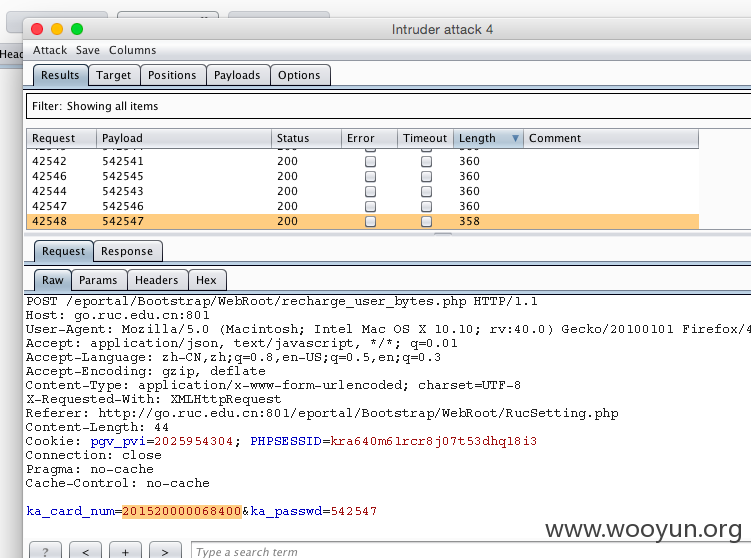This screenshot has width=751, height=558.
Task: Toggle Error checkbox for payload 542543
Action: 370,192
